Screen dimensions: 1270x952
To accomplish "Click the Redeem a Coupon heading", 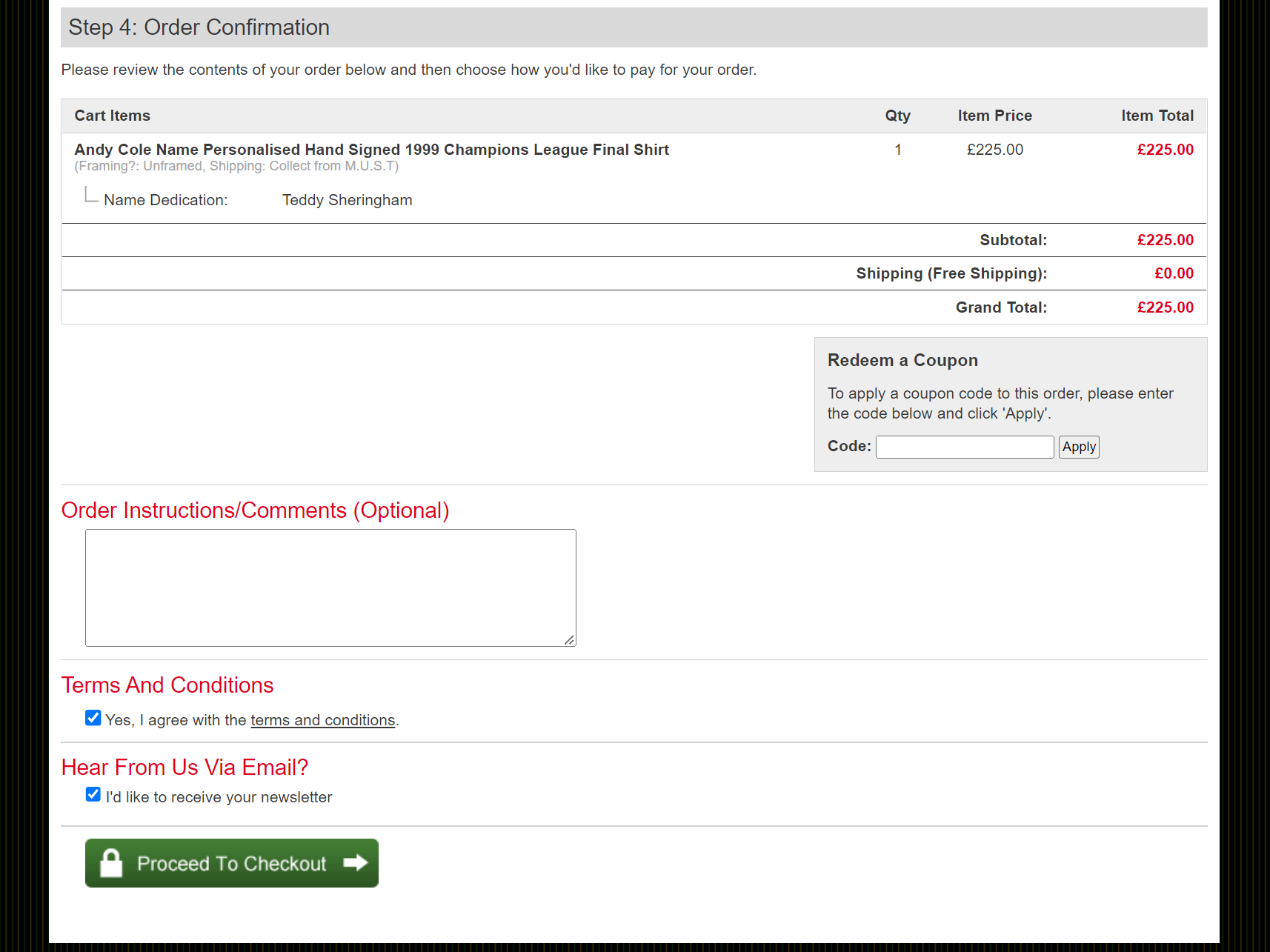I will [902, 360].
